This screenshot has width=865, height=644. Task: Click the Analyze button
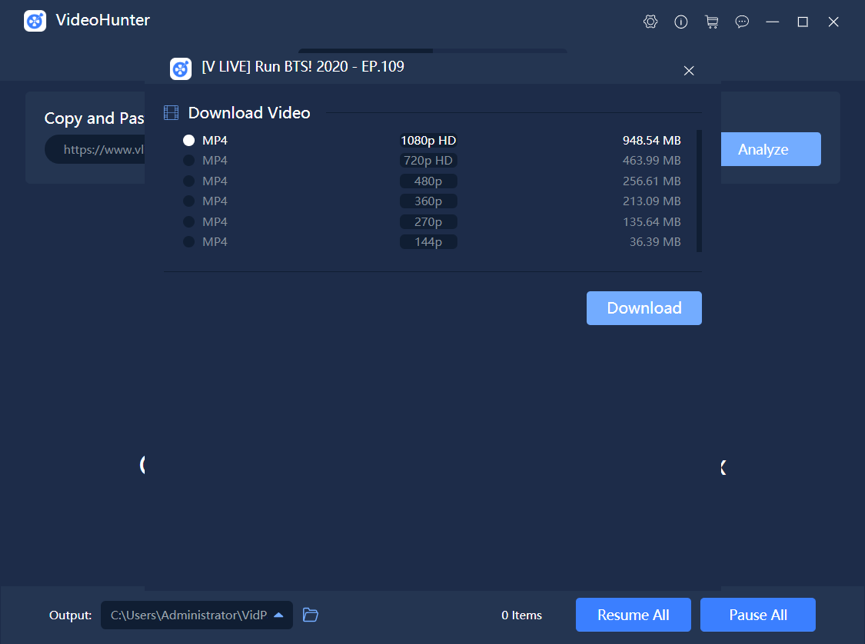(771, 149)
